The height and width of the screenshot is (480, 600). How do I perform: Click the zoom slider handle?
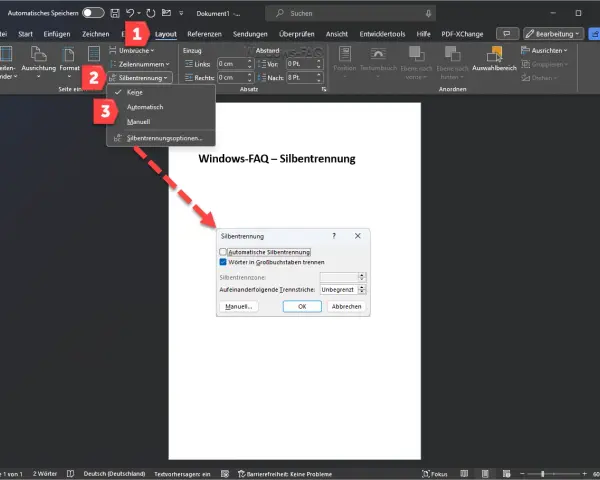pos(543,474)
